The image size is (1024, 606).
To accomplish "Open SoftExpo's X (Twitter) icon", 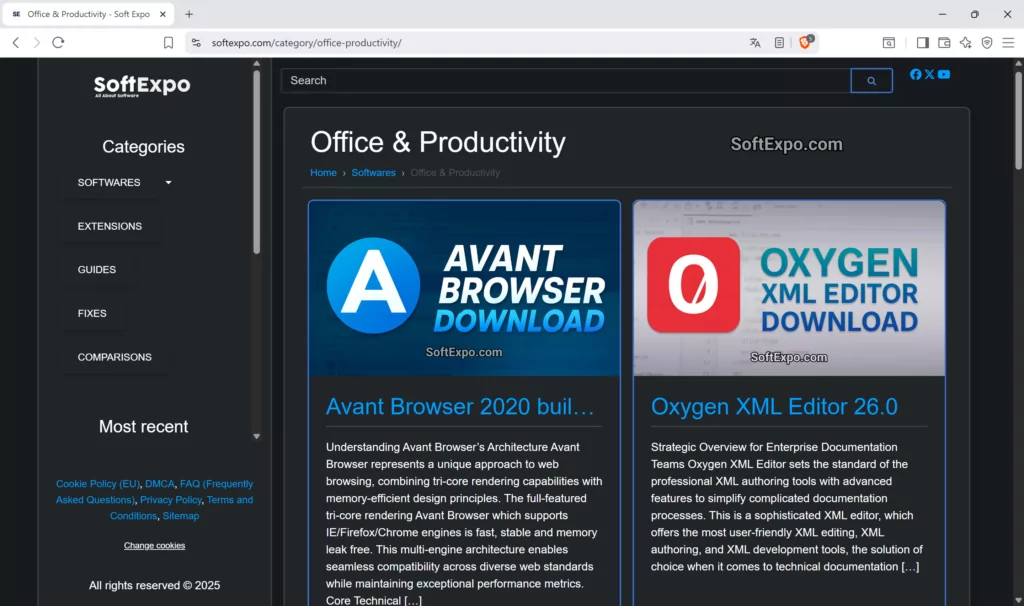I will [x=930, y=74].
